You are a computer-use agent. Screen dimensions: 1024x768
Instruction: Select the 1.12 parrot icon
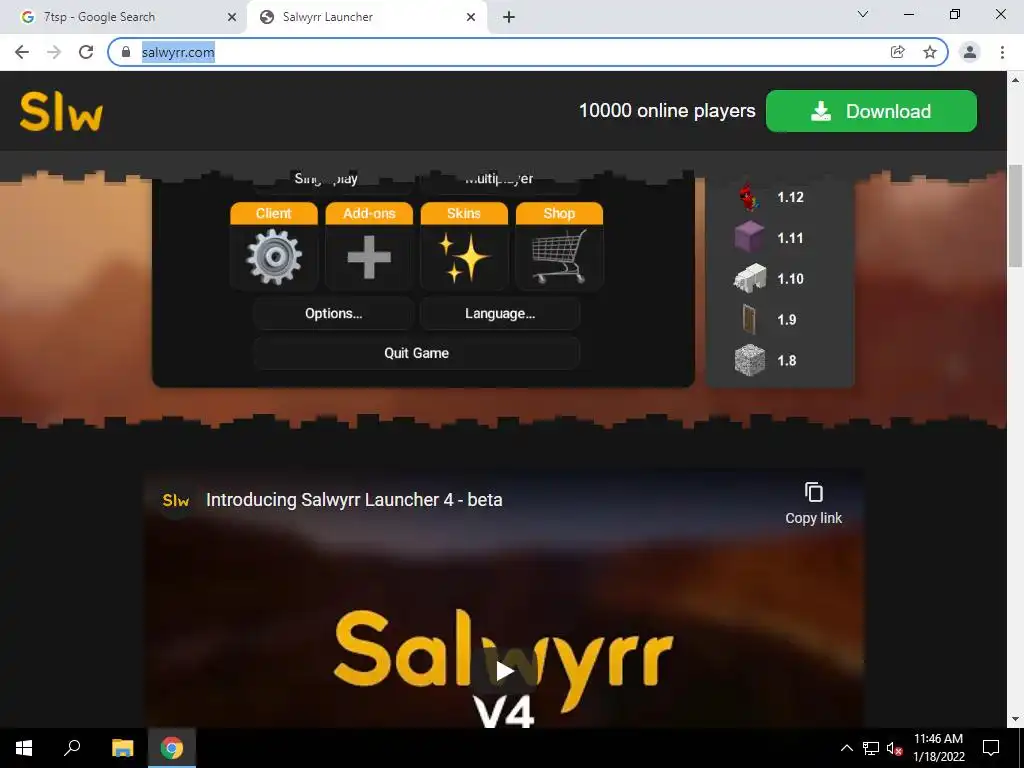tap(750, 197)
